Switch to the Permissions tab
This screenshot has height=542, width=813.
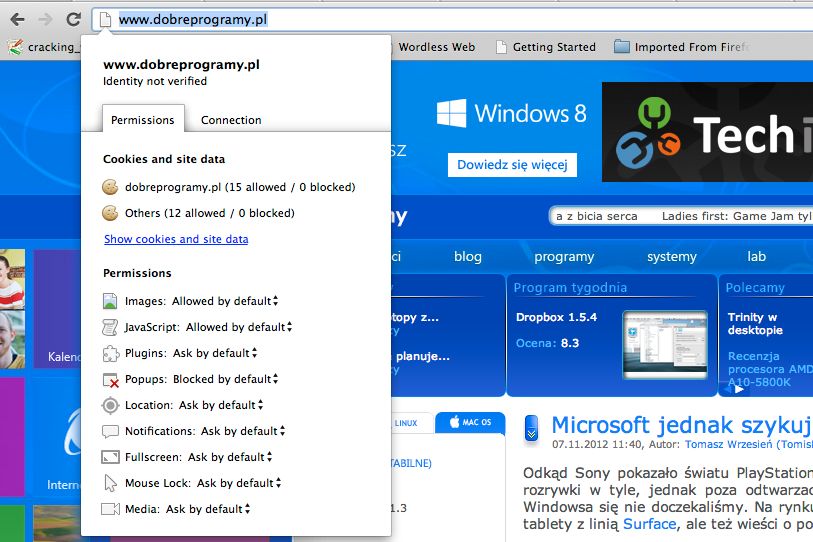143,120
